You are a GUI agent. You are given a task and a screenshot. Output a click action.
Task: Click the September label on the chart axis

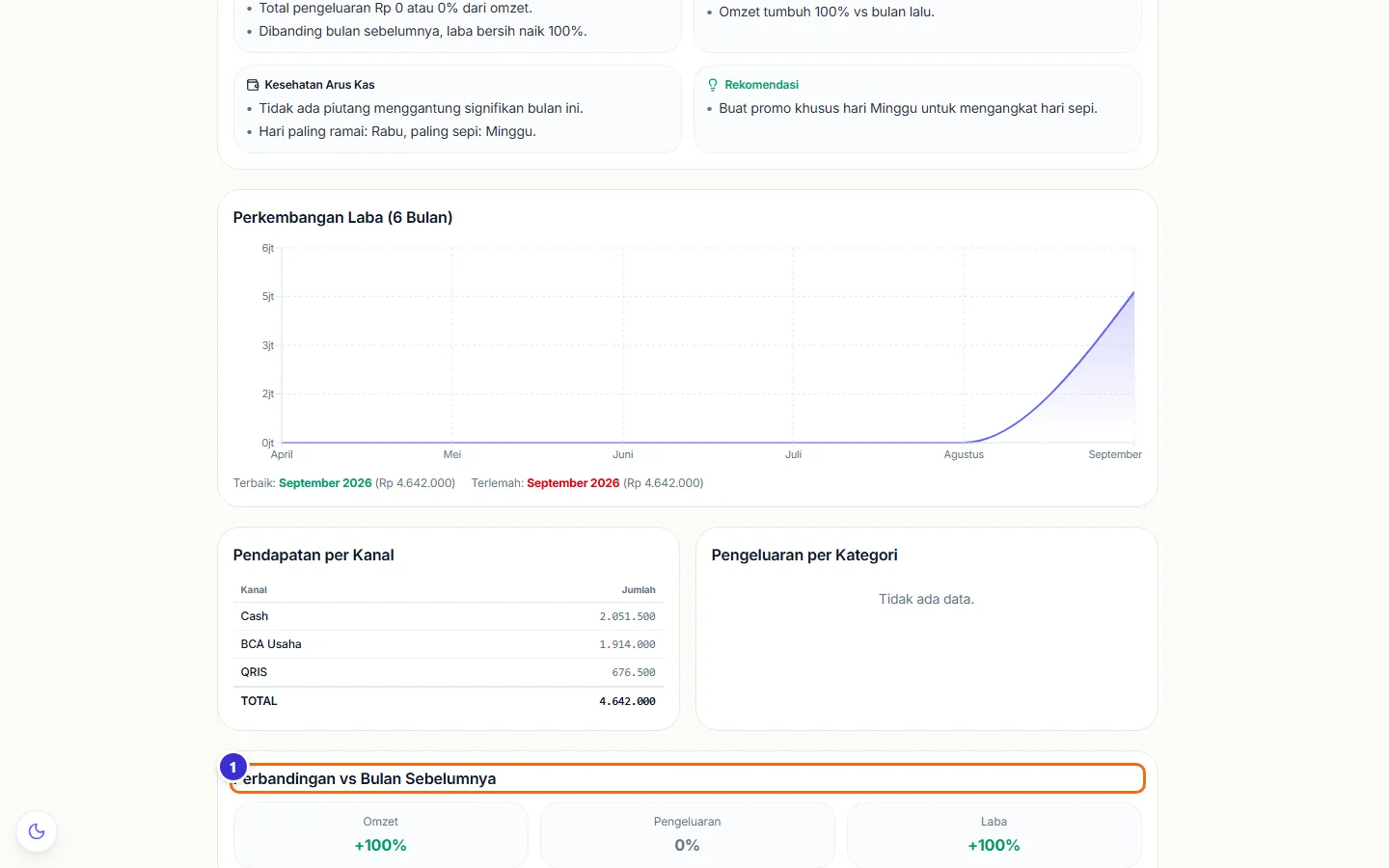tap(1115, 454)
